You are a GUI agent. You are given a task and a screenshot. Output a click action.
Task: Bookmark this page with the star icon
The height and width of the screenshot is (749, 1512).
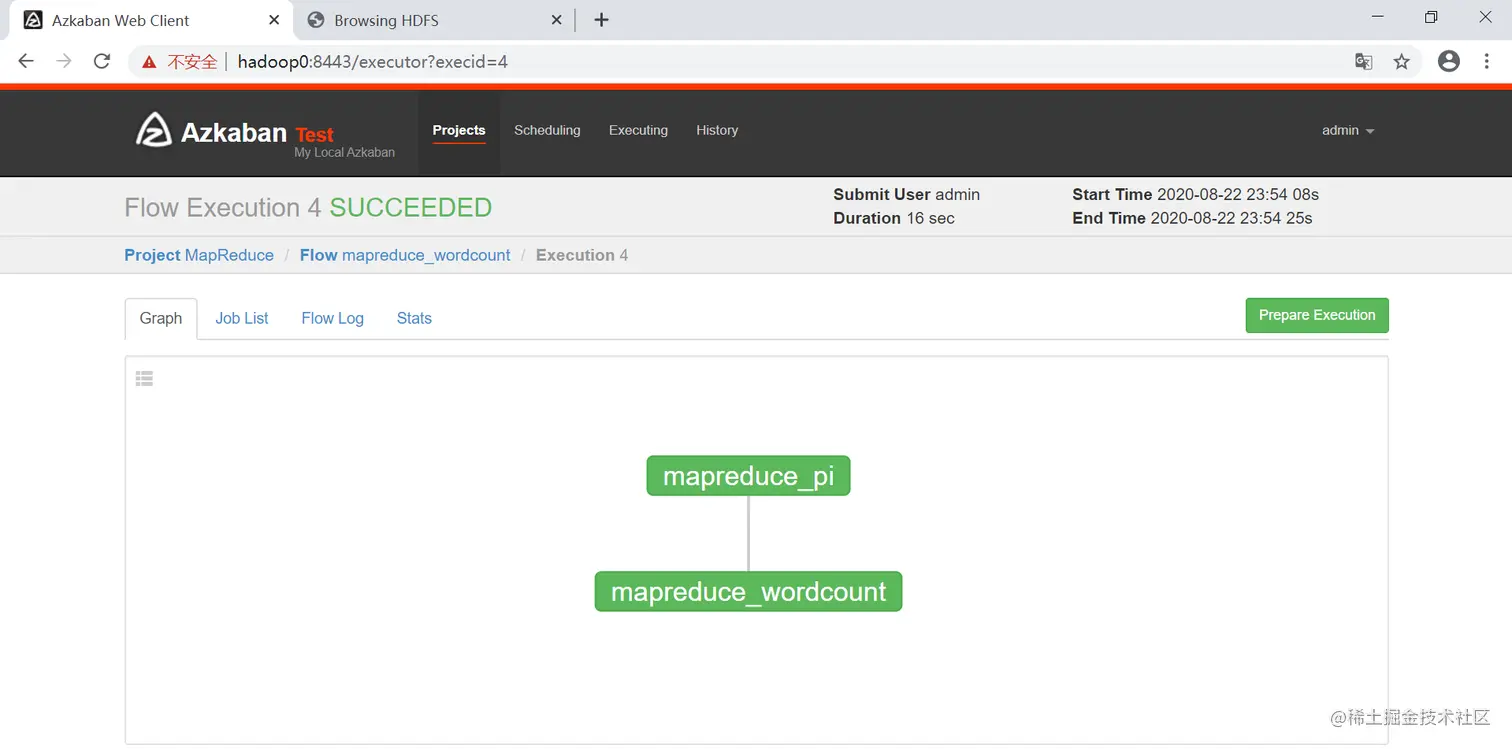click(x=1401, y=62)
